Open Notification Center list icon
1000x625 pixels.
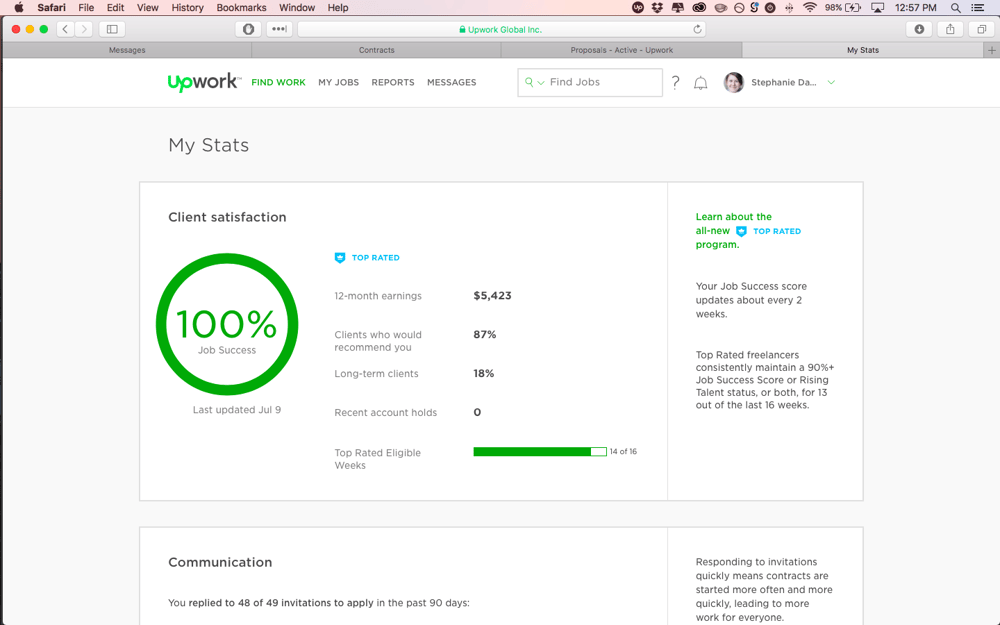click(977, 8)
